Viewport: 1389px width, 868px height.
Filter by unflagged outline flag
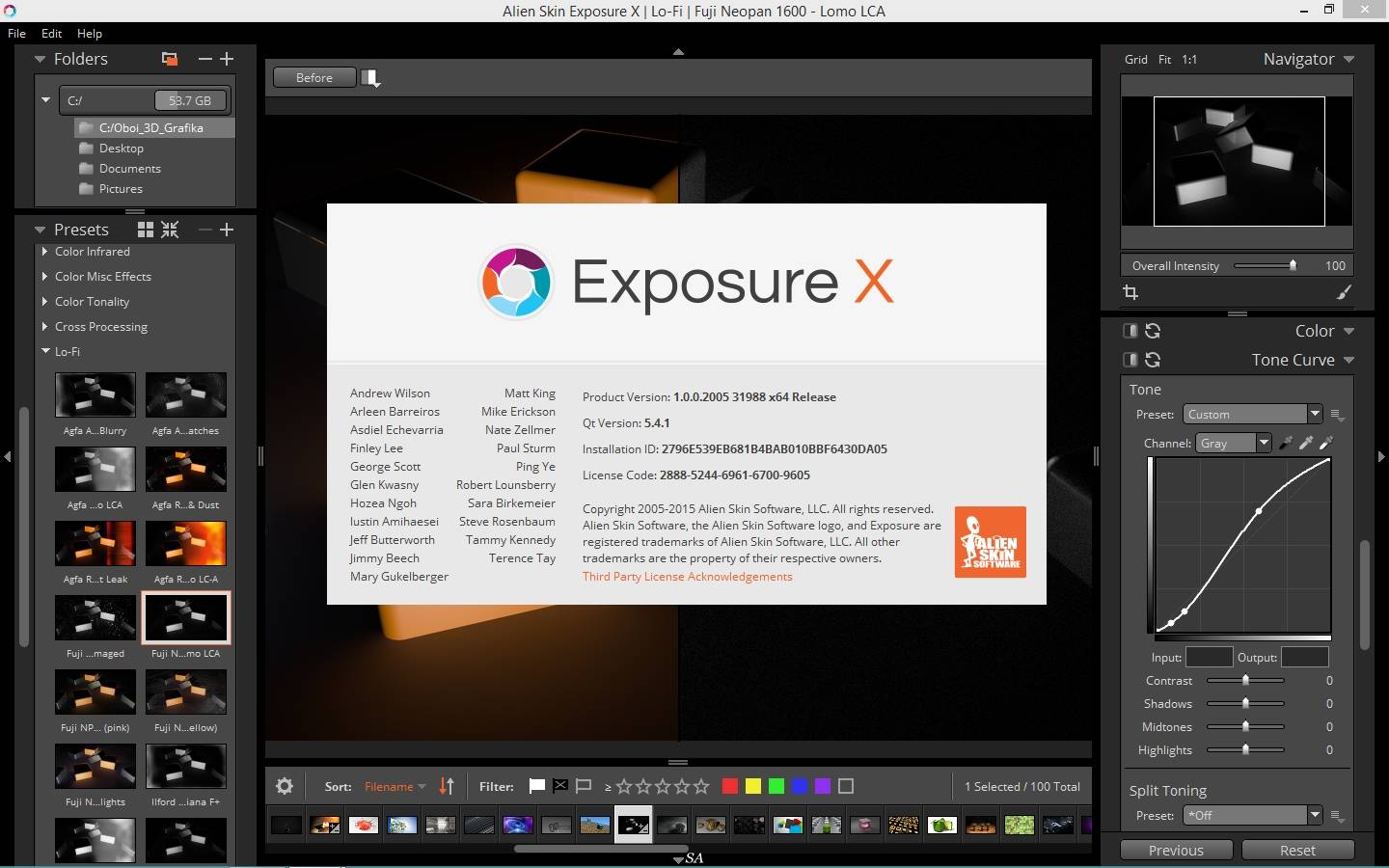pos(584,786)
